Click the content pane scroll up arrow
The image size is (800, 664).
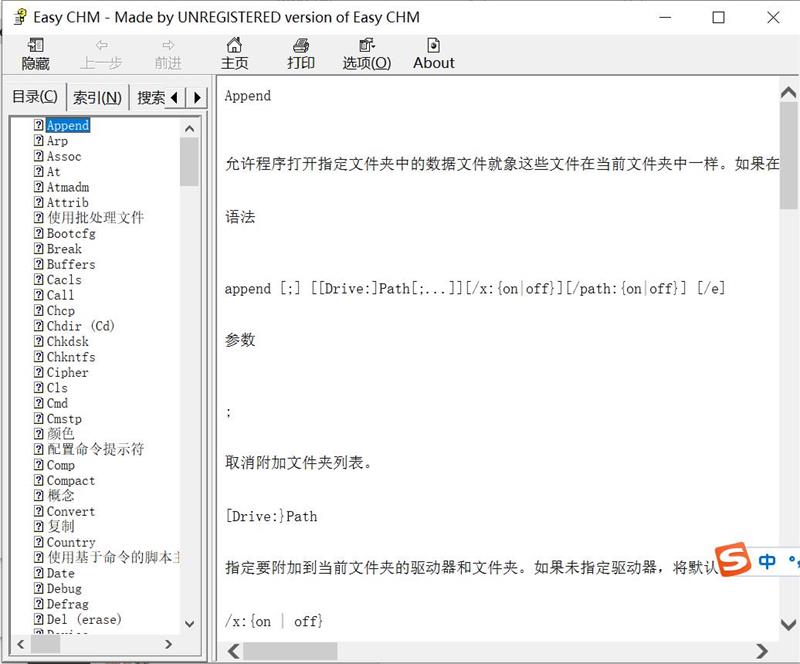[x=788, y=92]
